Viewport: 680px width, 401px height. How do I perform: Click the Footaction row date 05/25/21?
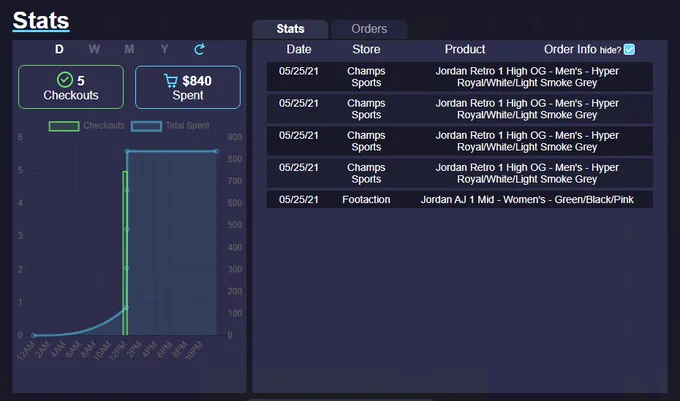298,199
